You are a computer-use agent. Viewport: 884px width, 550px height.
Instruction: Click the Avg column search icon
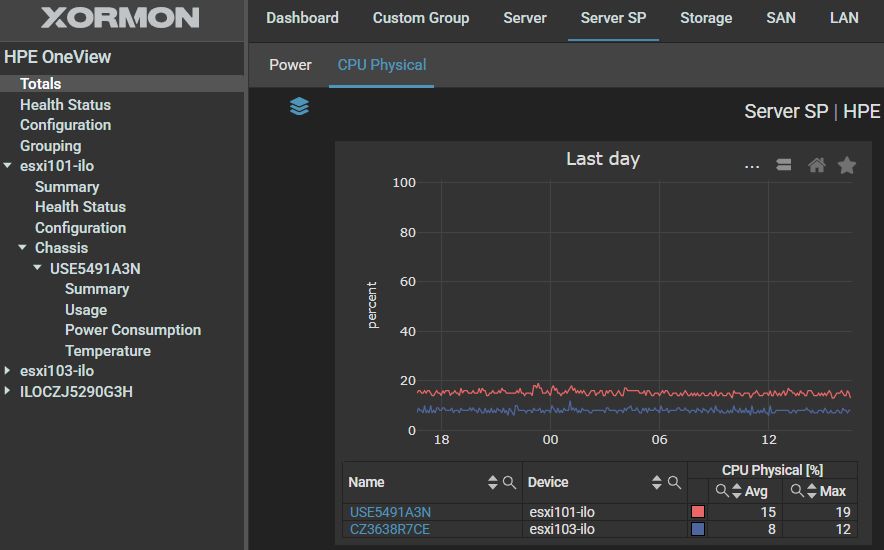point(722,491)
